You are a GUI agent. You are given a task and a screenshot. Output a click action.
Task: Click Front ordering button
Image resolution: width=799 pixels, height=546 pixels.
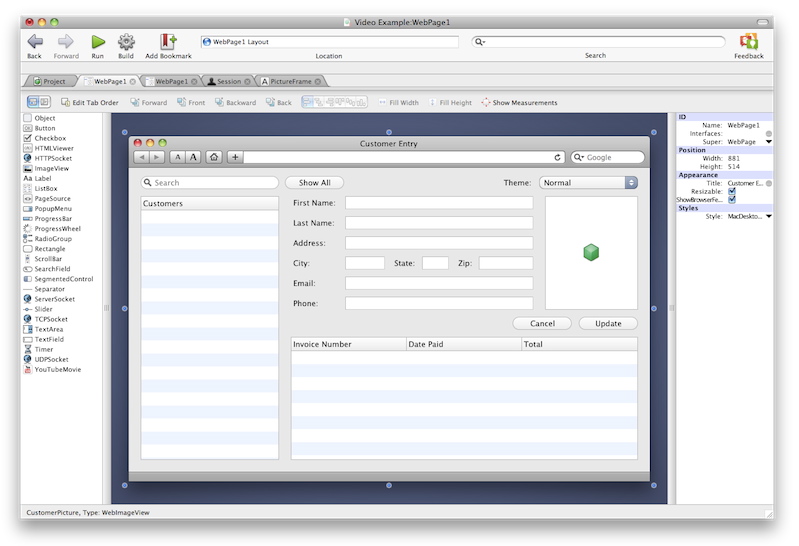point(191,102)
